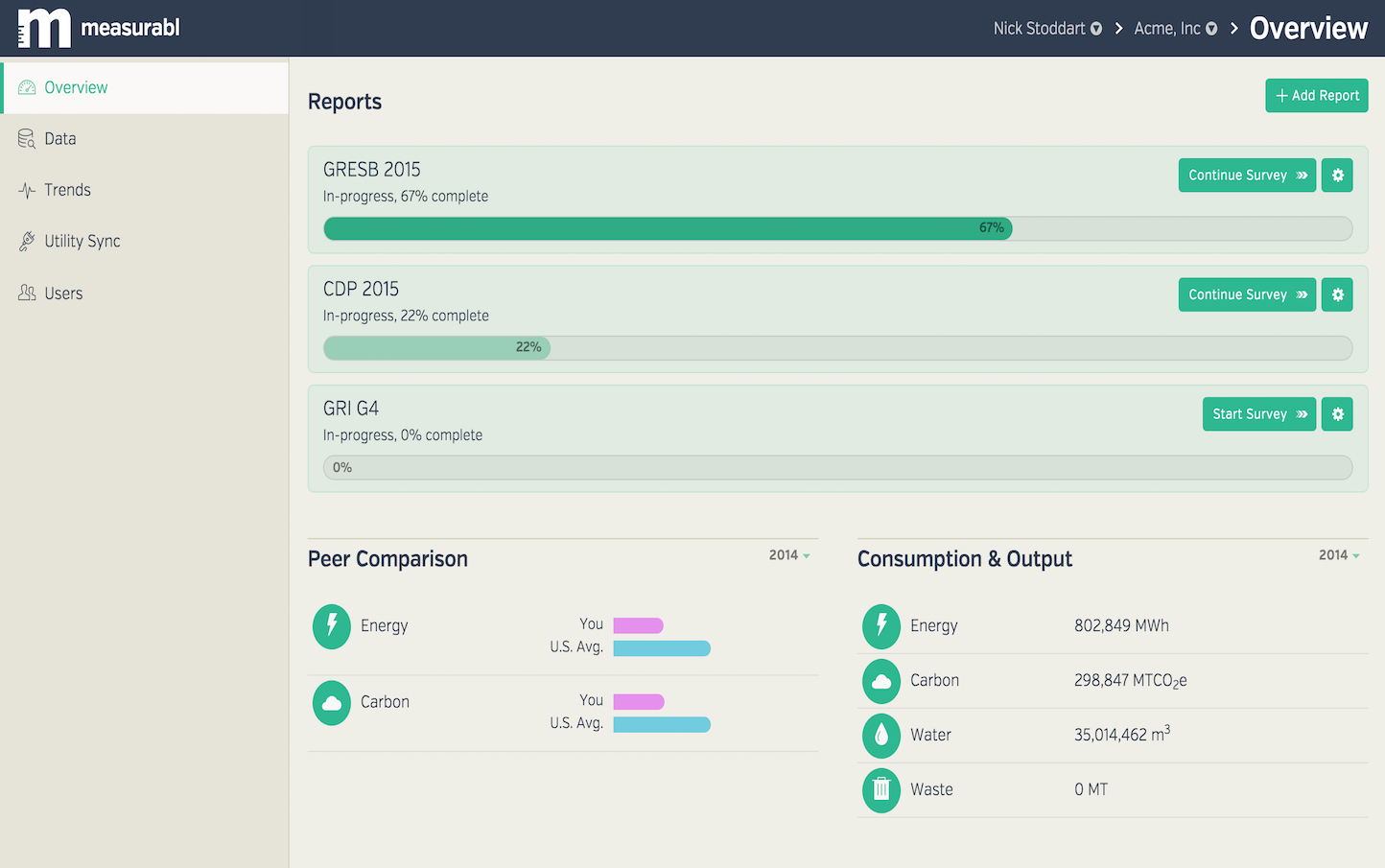
Task: Click the Overview breadcrumb title in header
Action: tap(1308, 29)
